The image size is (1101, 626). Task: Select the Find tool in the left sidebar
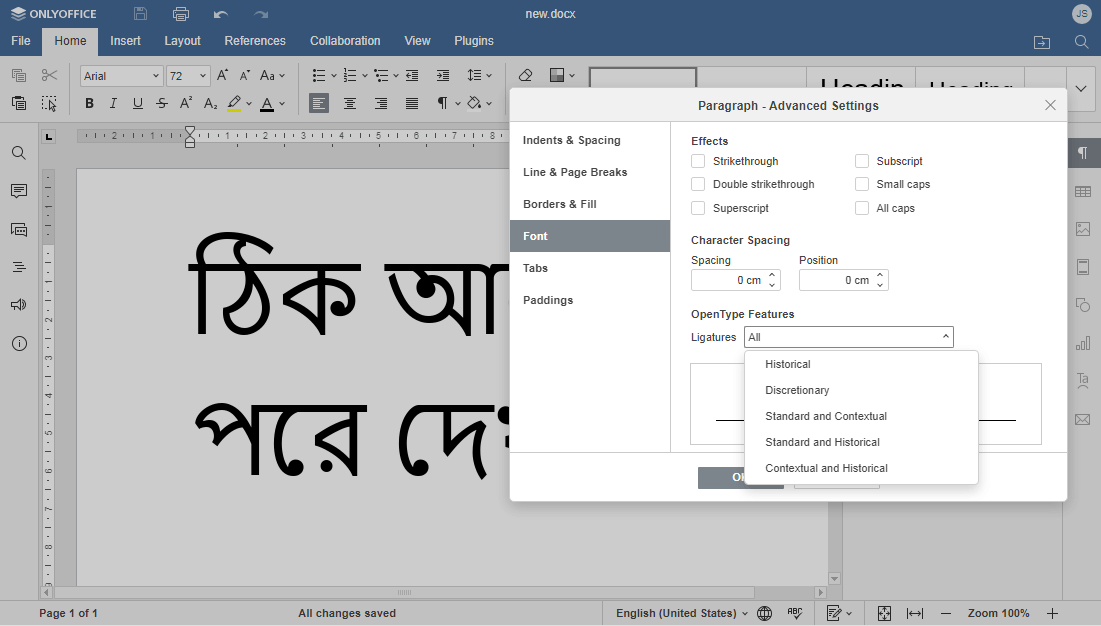tap(18, 153)
